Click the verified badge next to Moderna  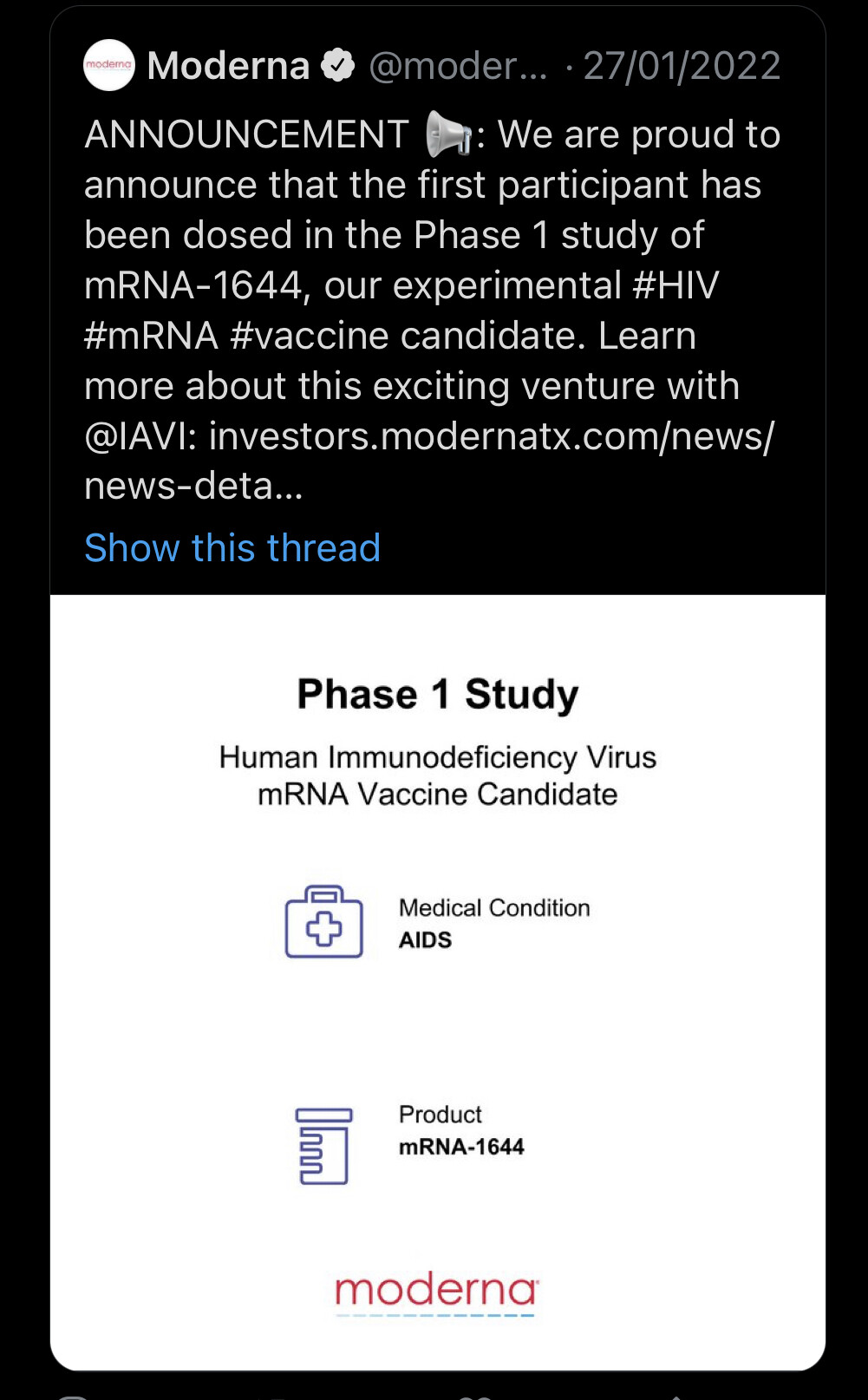(x=337, y=65)
